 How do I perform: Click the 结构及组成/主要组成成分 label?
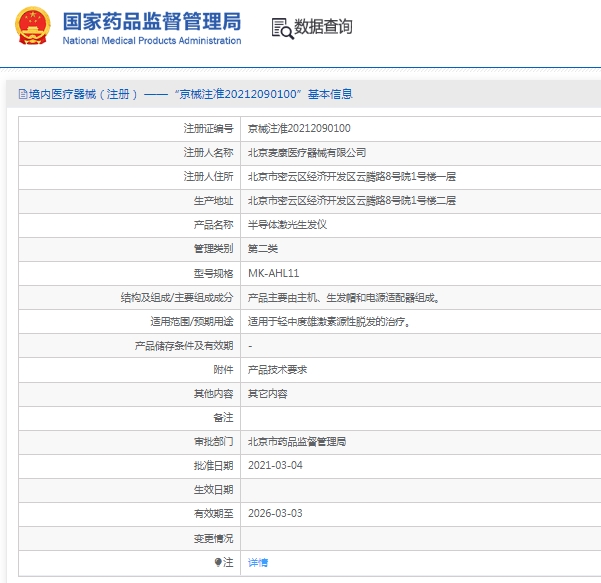click(x=177, y=297)
